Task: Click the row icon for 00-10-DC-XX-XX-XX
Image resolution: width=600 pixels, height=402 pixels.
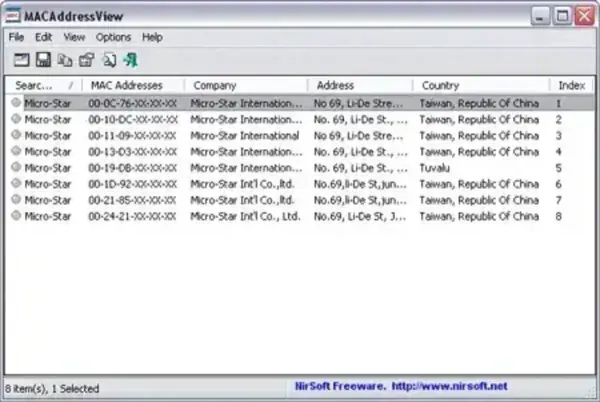Action: pos(16,119)
